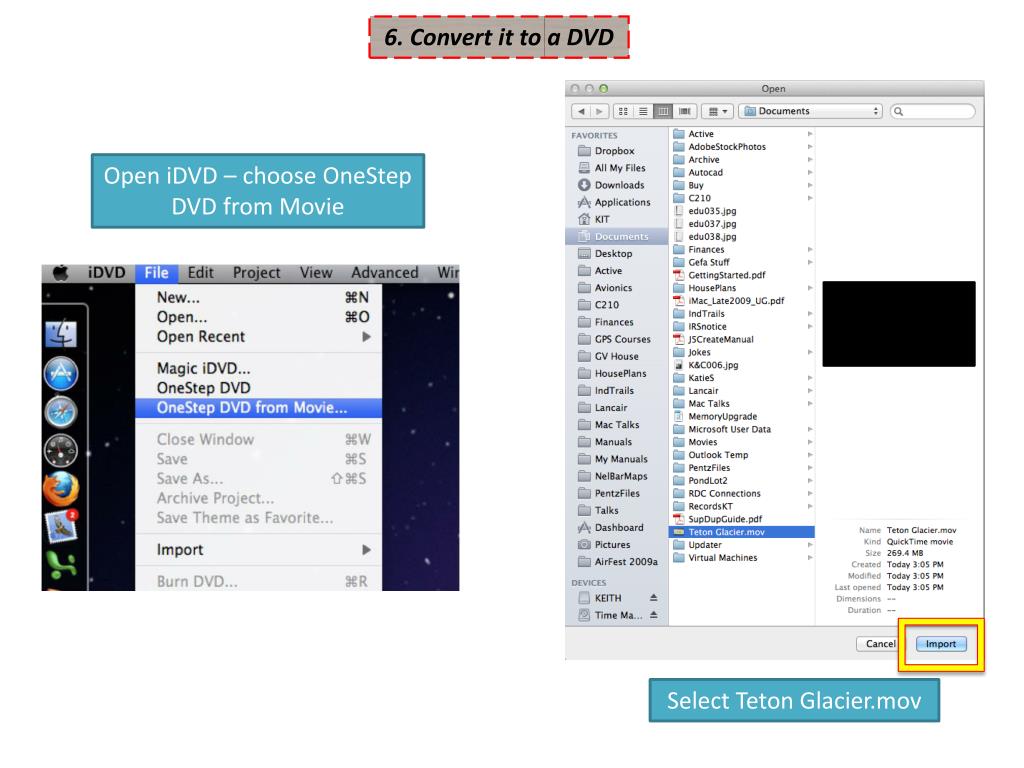Viewport: 1024px width, 768px height.
Task: Open the Edit menu
Action: 200,272
